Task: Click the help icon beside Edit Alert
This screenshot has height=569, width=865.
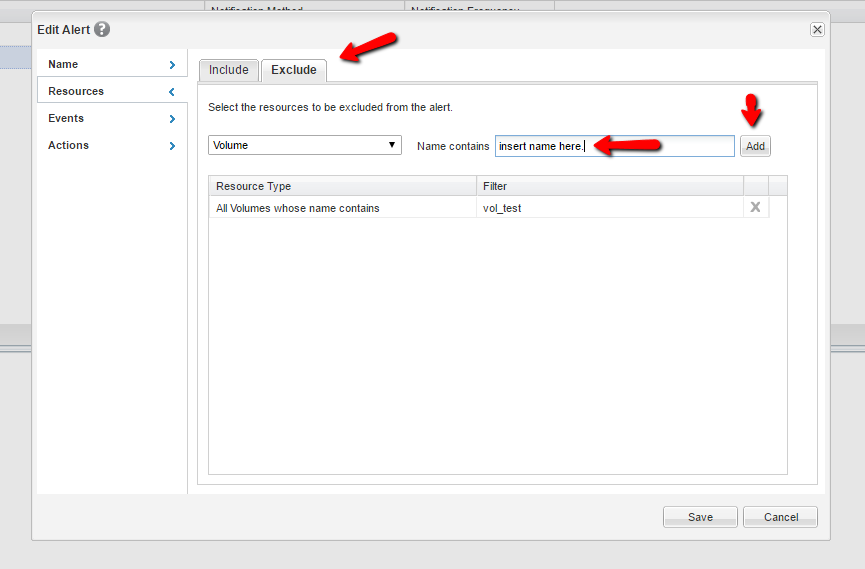Action: pyautogui.click(x=102, y=30)
